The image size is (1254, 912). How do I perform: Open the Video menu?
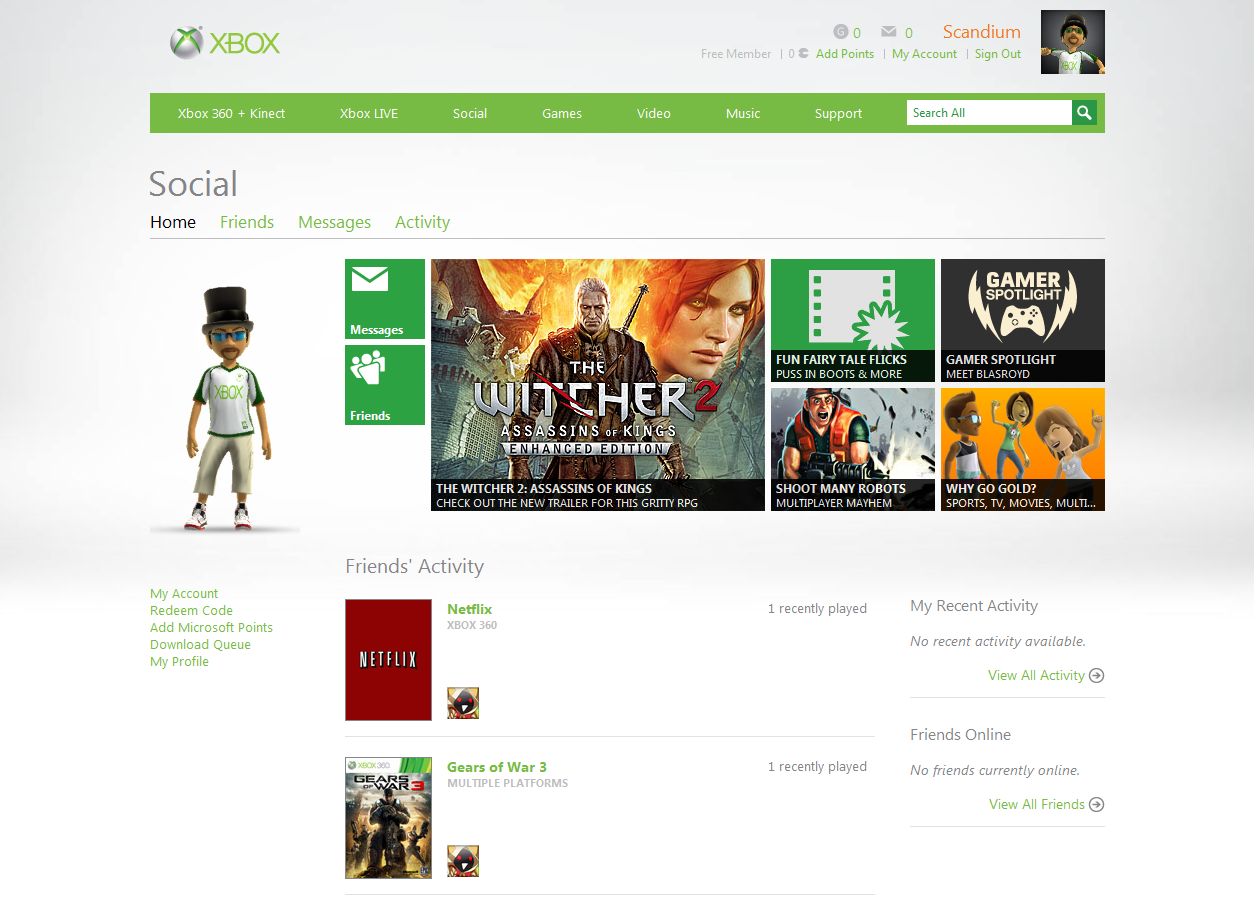(x=654, y=113)
